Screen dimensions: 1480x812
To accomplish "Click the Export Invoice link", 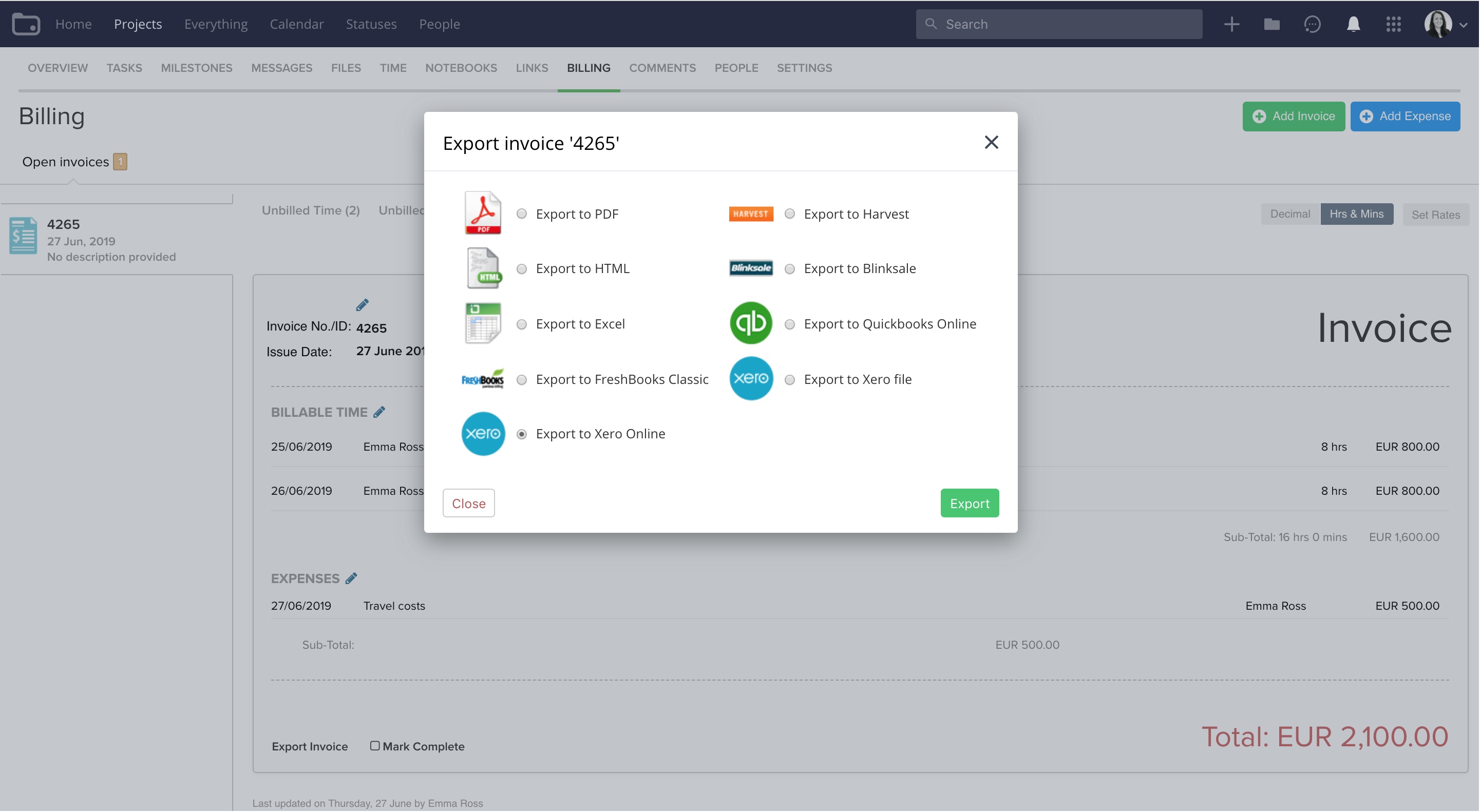I will point(310,746).
